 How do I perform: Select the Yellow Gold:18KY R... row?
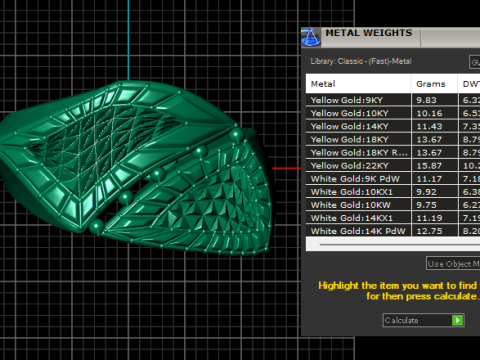click(393, 153)
